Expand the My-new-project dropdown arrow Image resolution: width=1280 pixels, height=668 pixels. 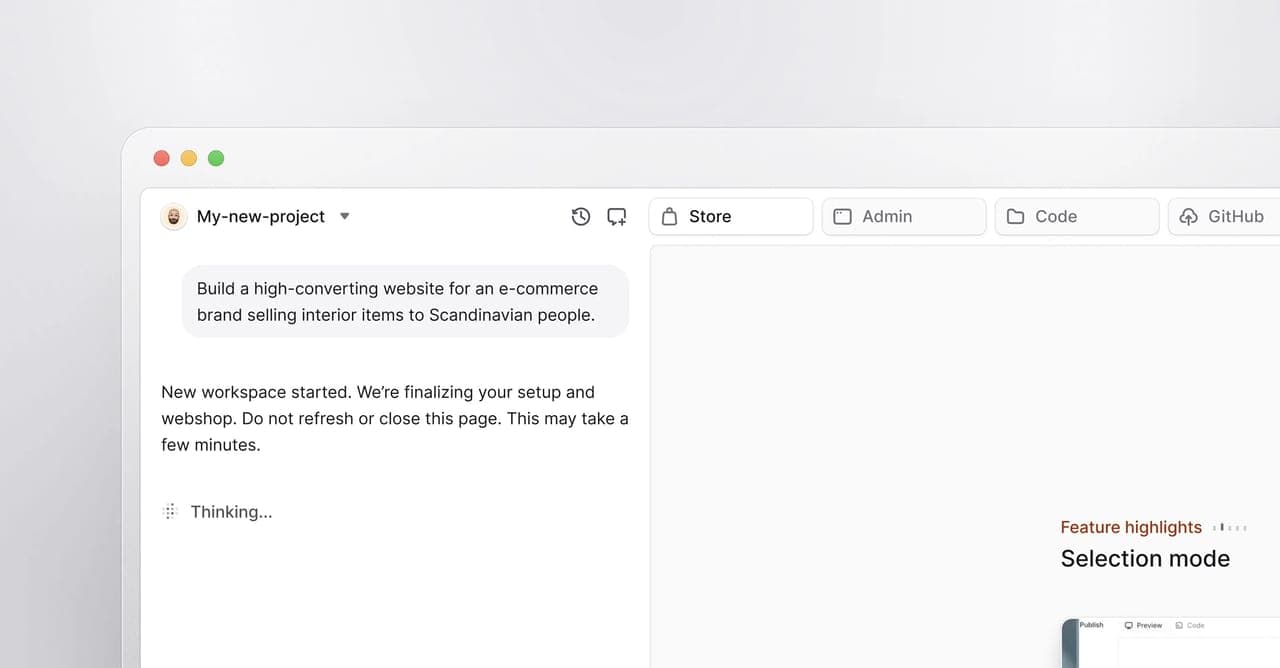coord(345,216)
